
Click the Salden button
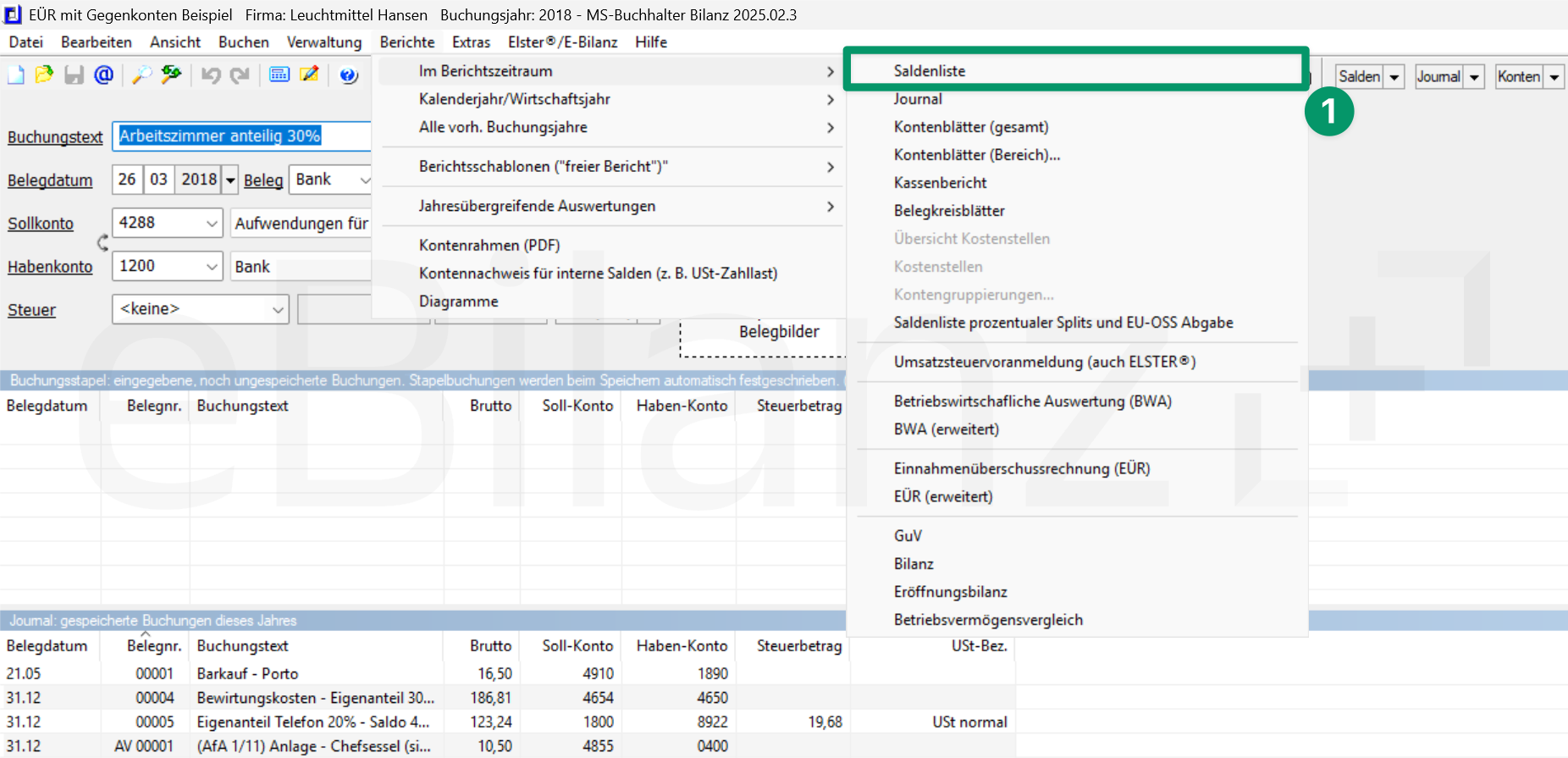[x=1360, y=77]
